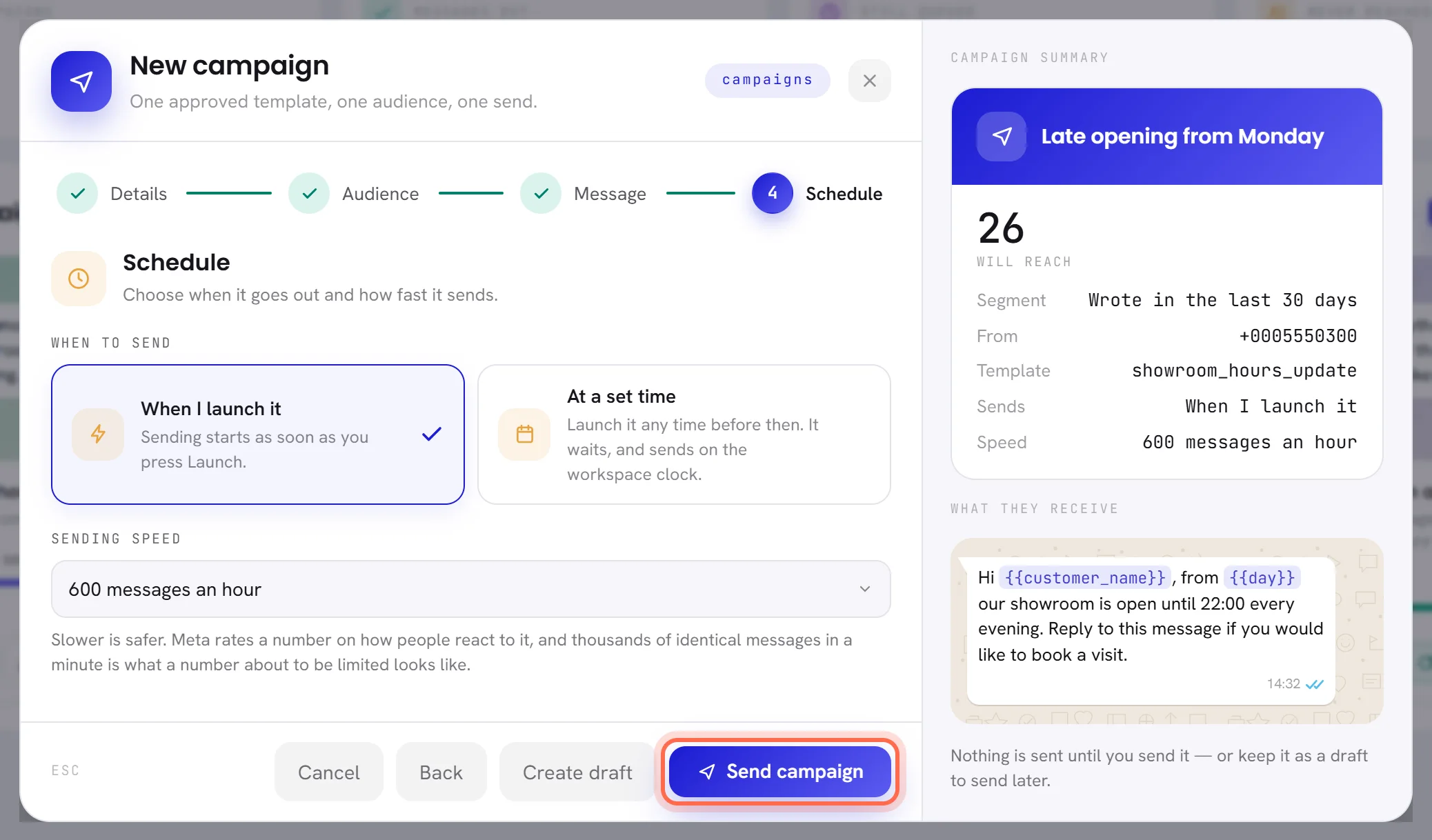Click the 14:32 timestamp in preview
The width and height of the screenshot is (1432, 840).
pyautogui.click(x=1283, y=683)
